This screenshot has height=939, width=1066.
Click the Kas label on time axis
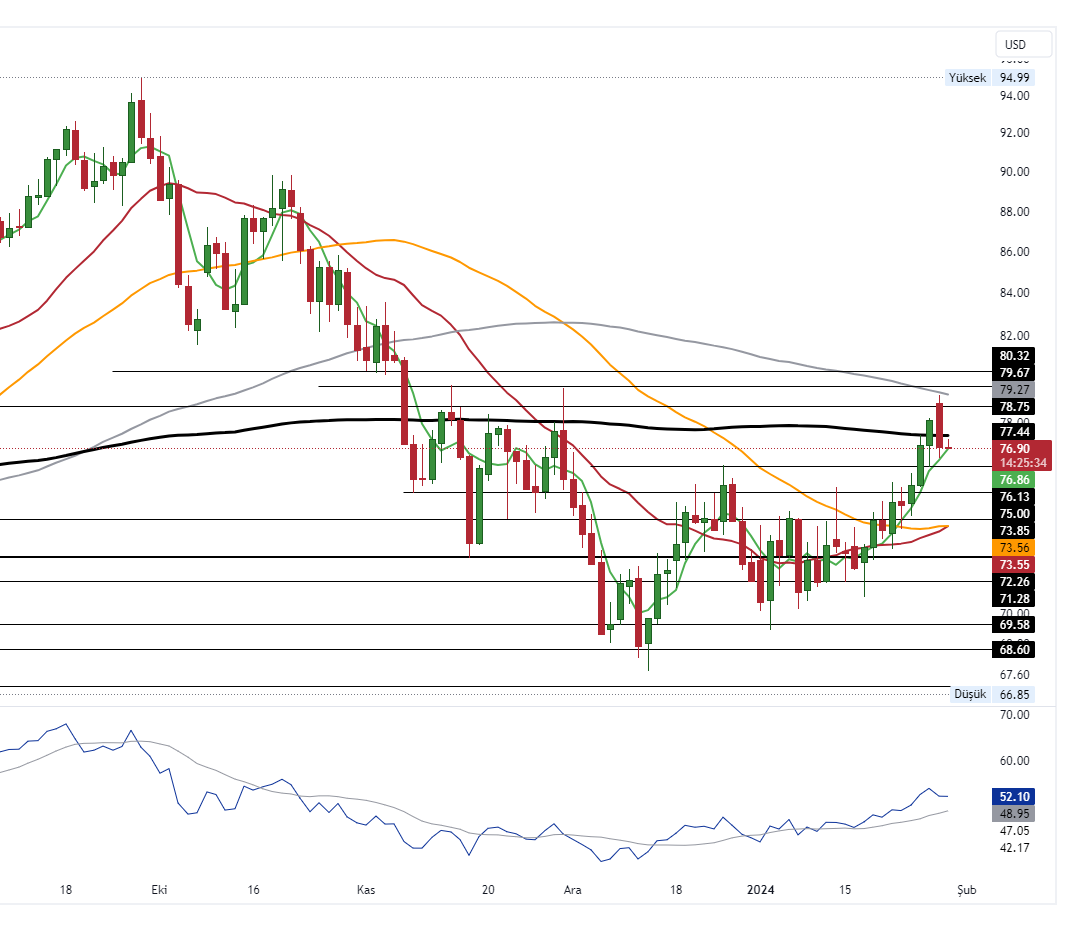[x=366, y=889]
